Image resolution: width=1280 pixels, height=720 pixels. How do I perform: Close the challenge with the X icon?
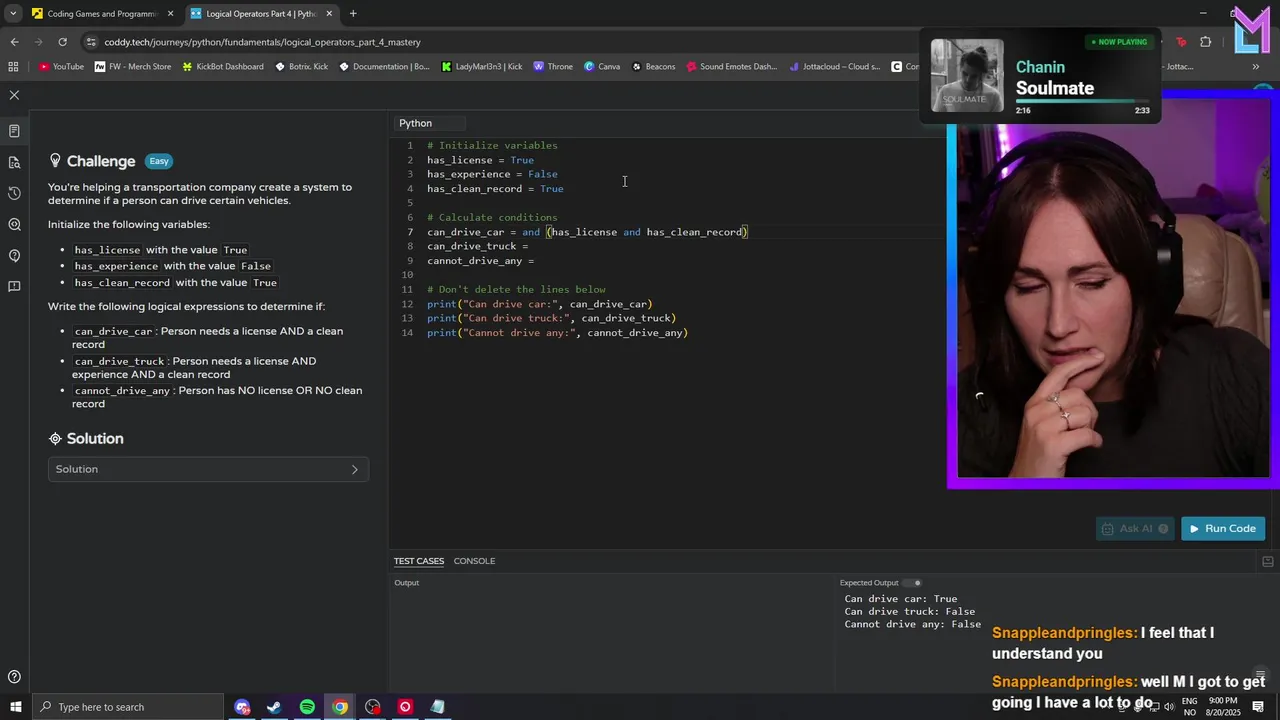[14, 95]
